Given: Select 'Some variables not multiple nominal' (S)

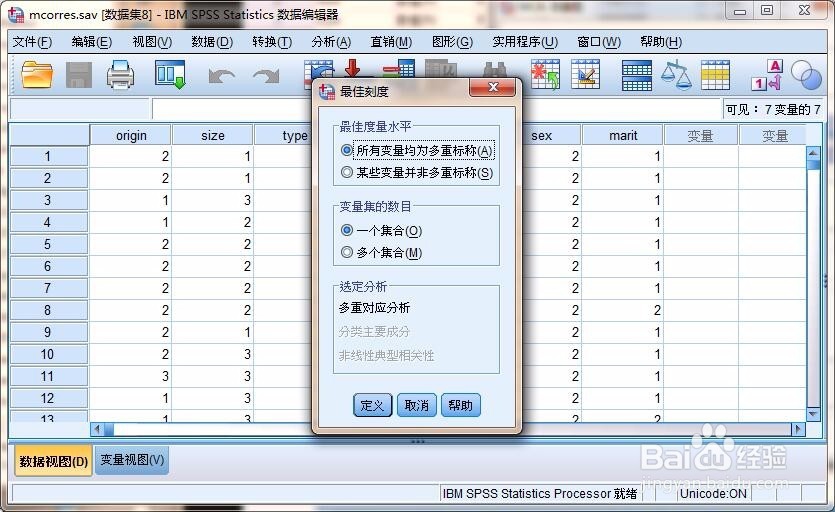Looking at the screenshot, I should coord(417,173).
